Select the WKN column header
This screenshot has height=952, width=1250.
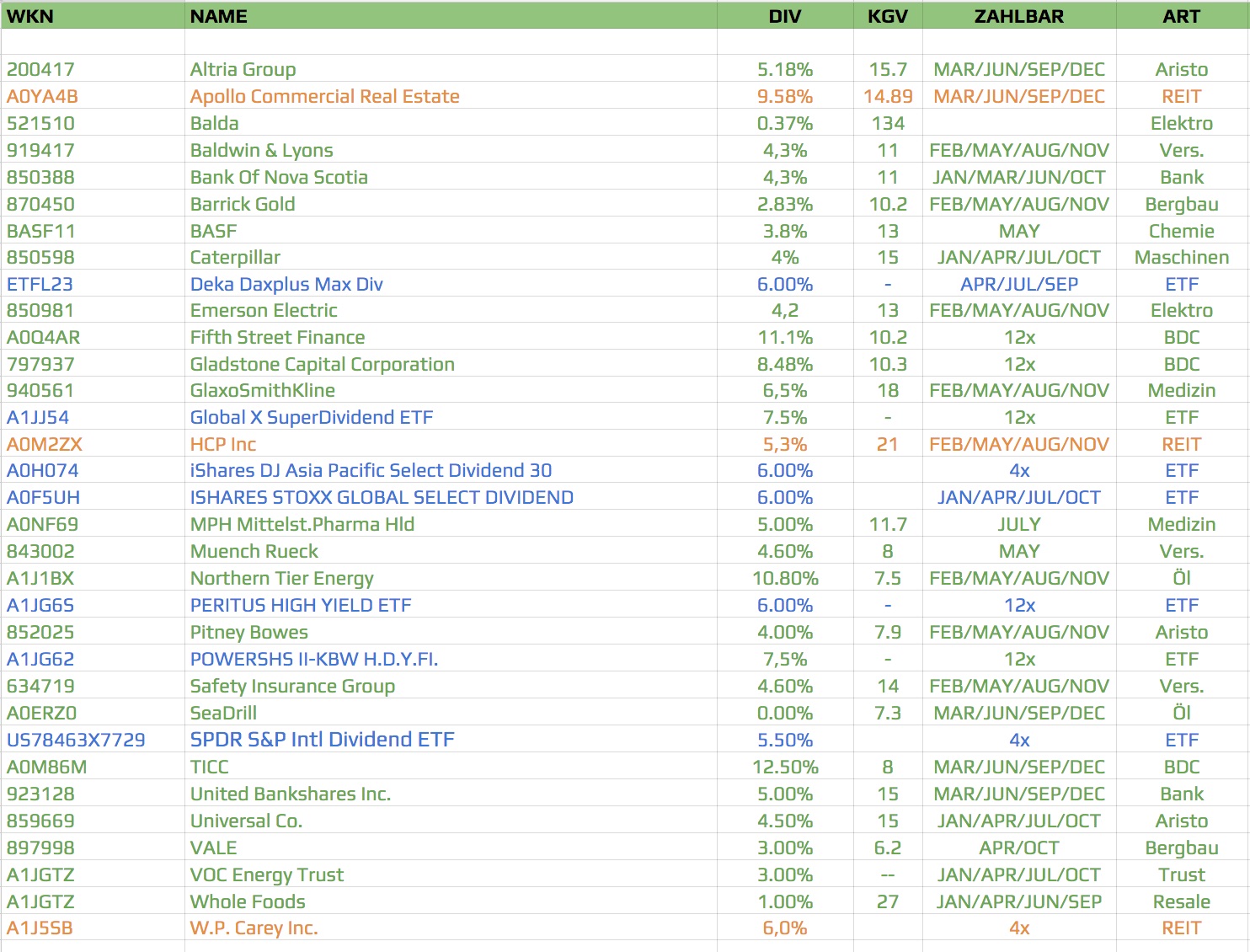(93, 16)
